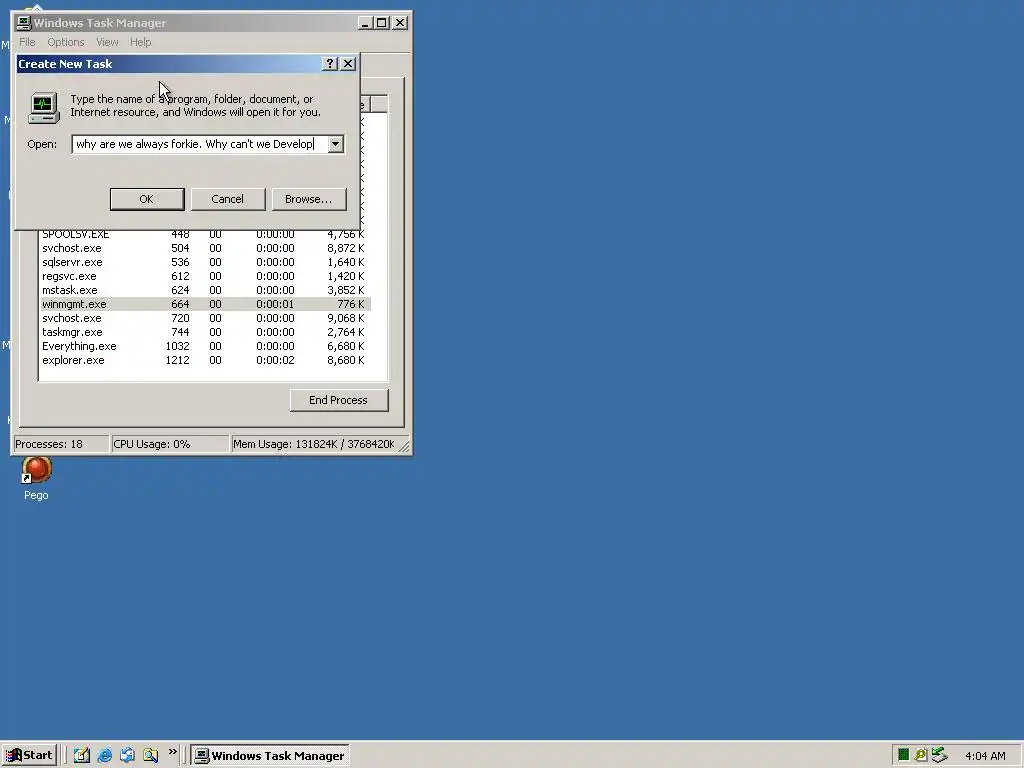
Task: Click End Process in Task Manager
Action: coord(339,400)
